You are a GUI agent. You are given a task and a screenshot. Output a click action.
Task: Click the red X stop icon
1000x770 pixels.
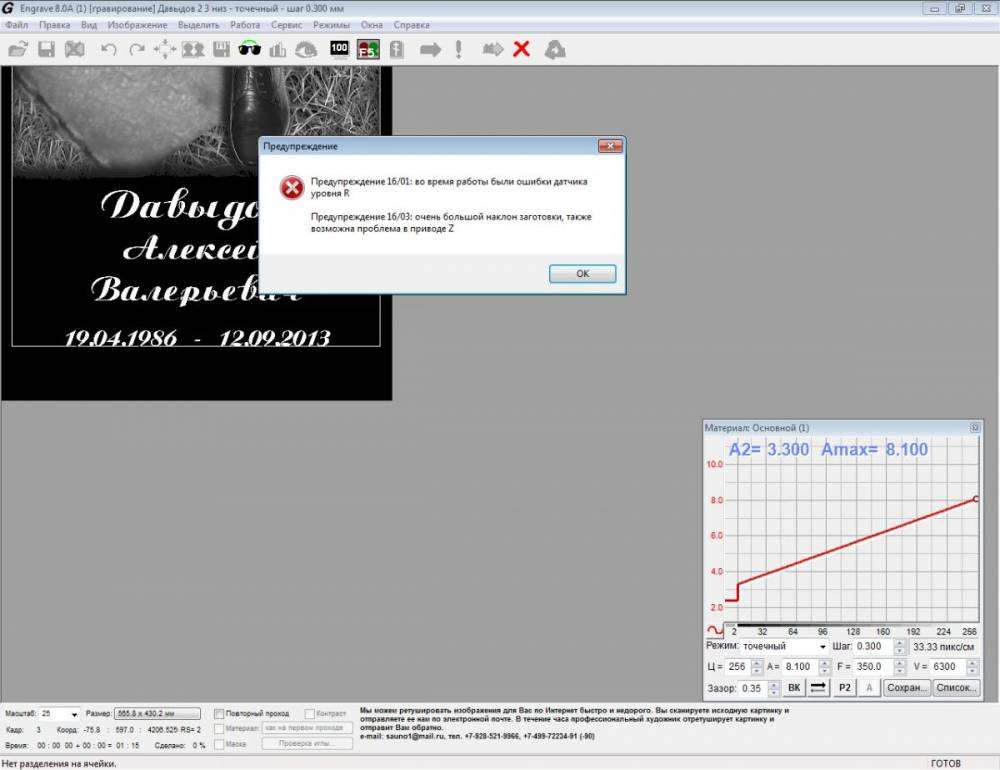click(521, 47)
